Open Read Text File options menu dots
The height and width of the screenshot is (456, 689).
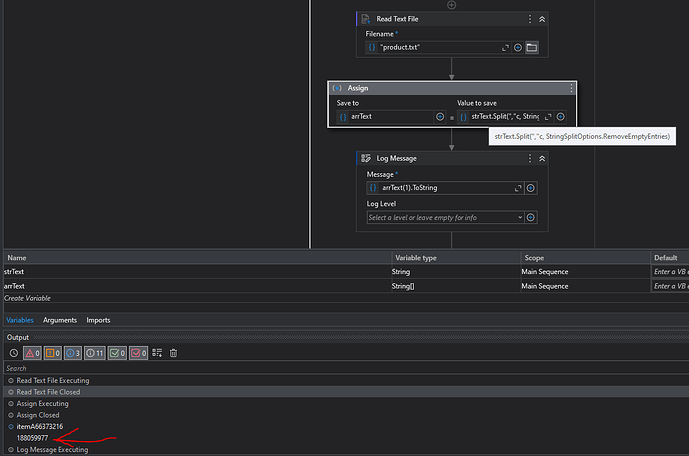click(530, 19)
